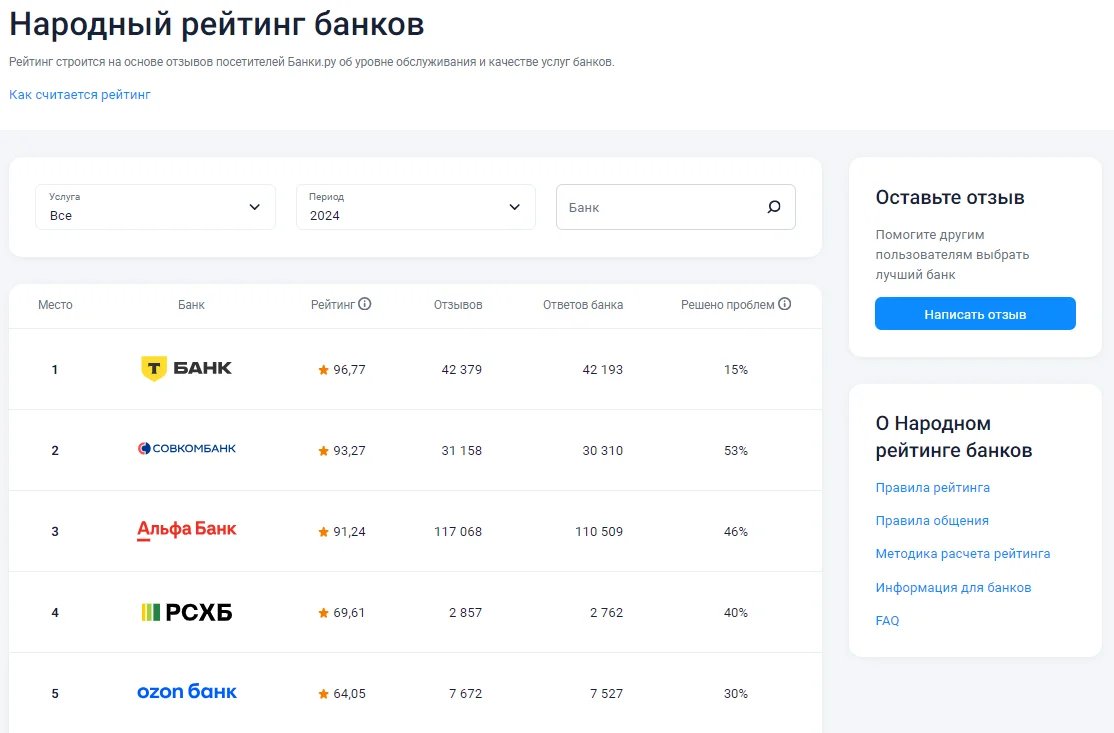This screenshot has height=733, width=1114.
Task: Click the Народный рейтинг банков page heading
Action: (217, 24)
